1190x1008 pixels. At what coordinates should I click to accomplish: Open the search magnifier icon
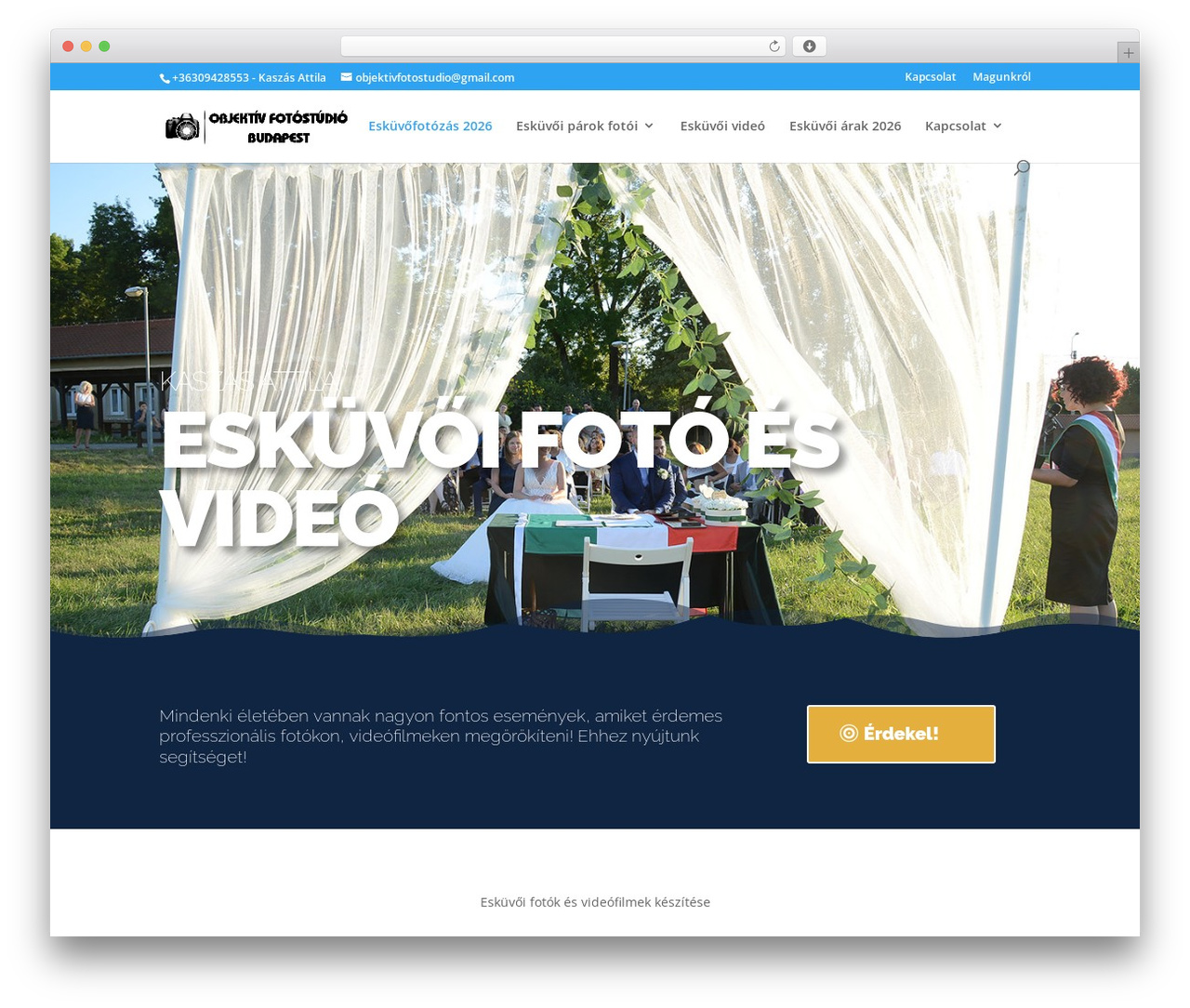[x=1022, y=167]
